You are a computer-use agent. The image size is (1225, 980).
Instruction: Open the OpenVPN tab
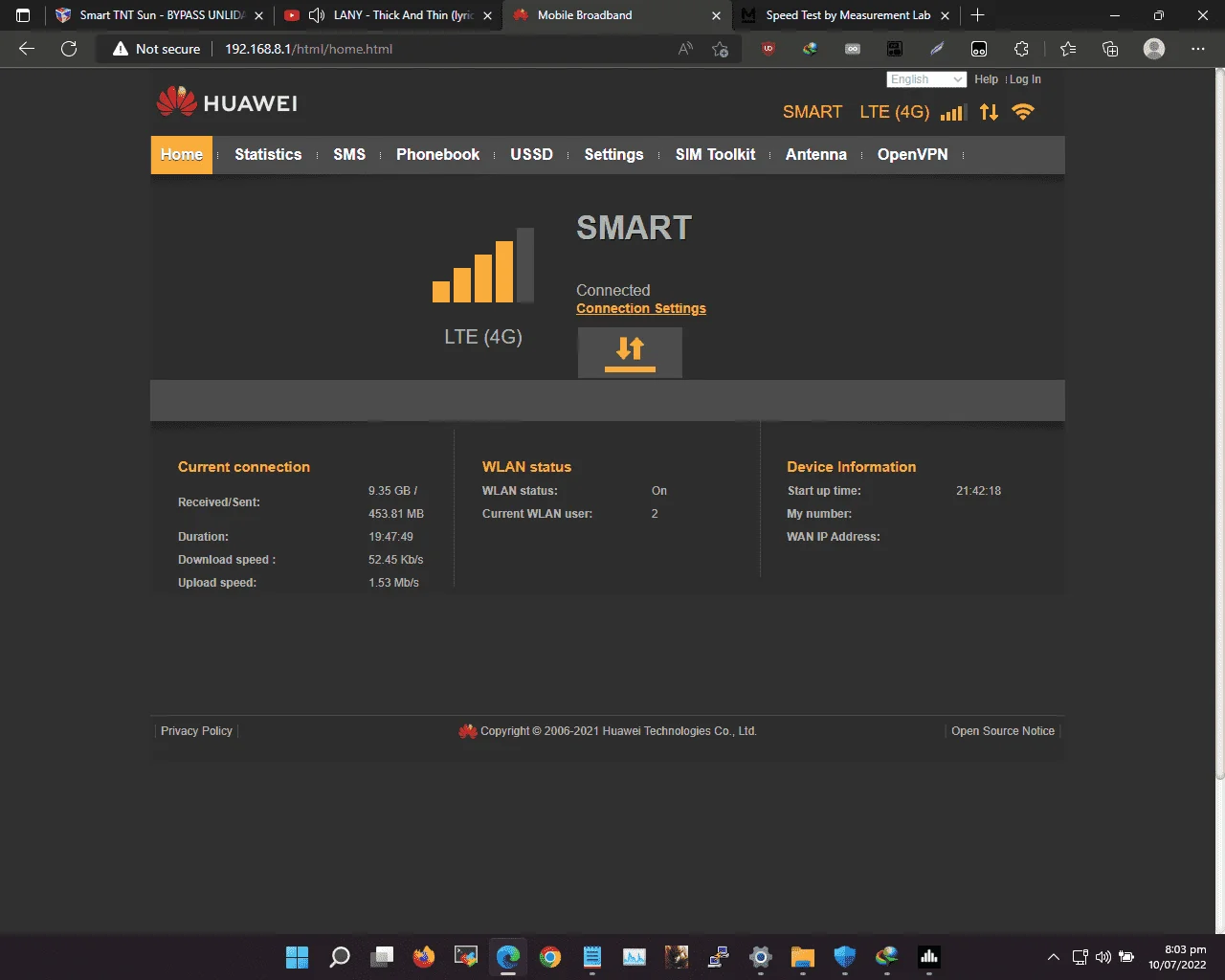tap(913, 155)
